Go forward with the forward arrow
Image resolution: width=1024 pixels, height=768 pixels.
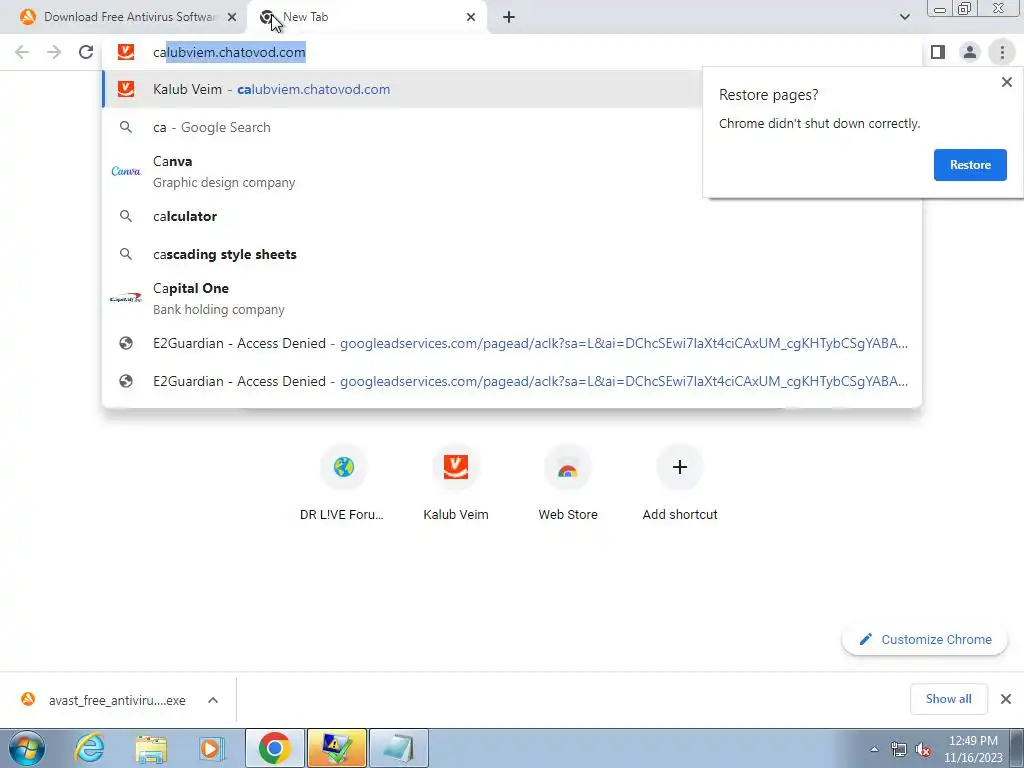coord(54,52)
